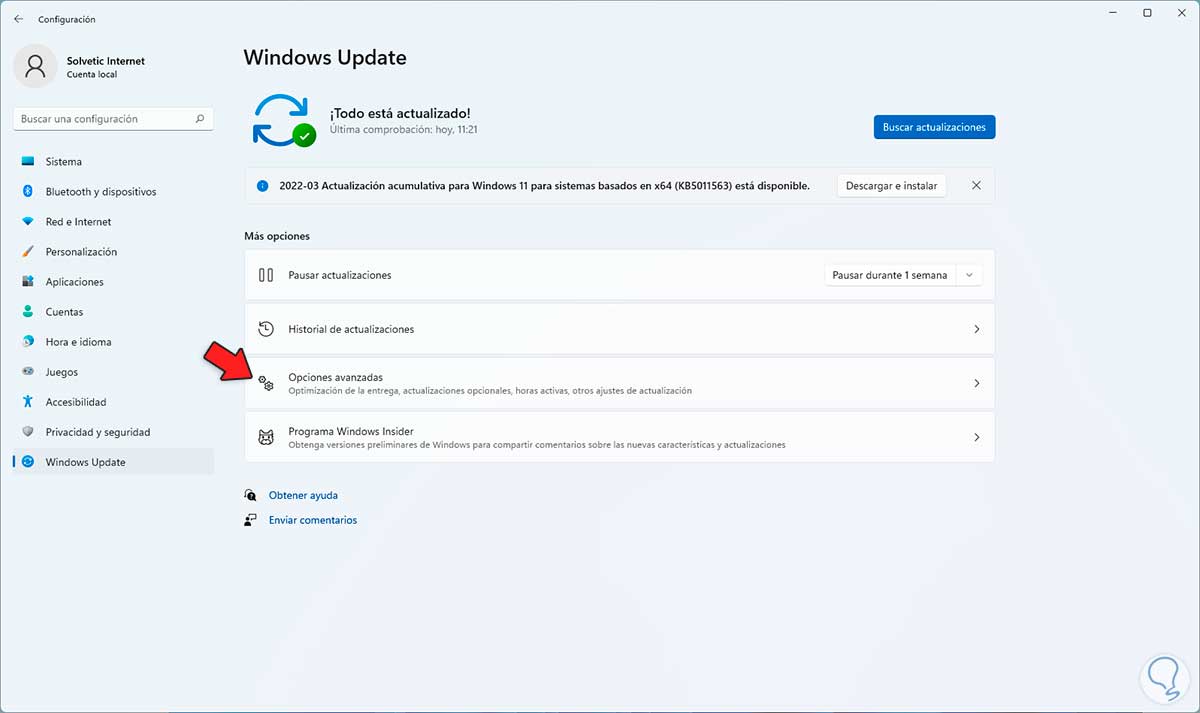This screenshot has height=713, width=1200.
Task: Click the large update sync status icon
Action: [x=284, y=120]
